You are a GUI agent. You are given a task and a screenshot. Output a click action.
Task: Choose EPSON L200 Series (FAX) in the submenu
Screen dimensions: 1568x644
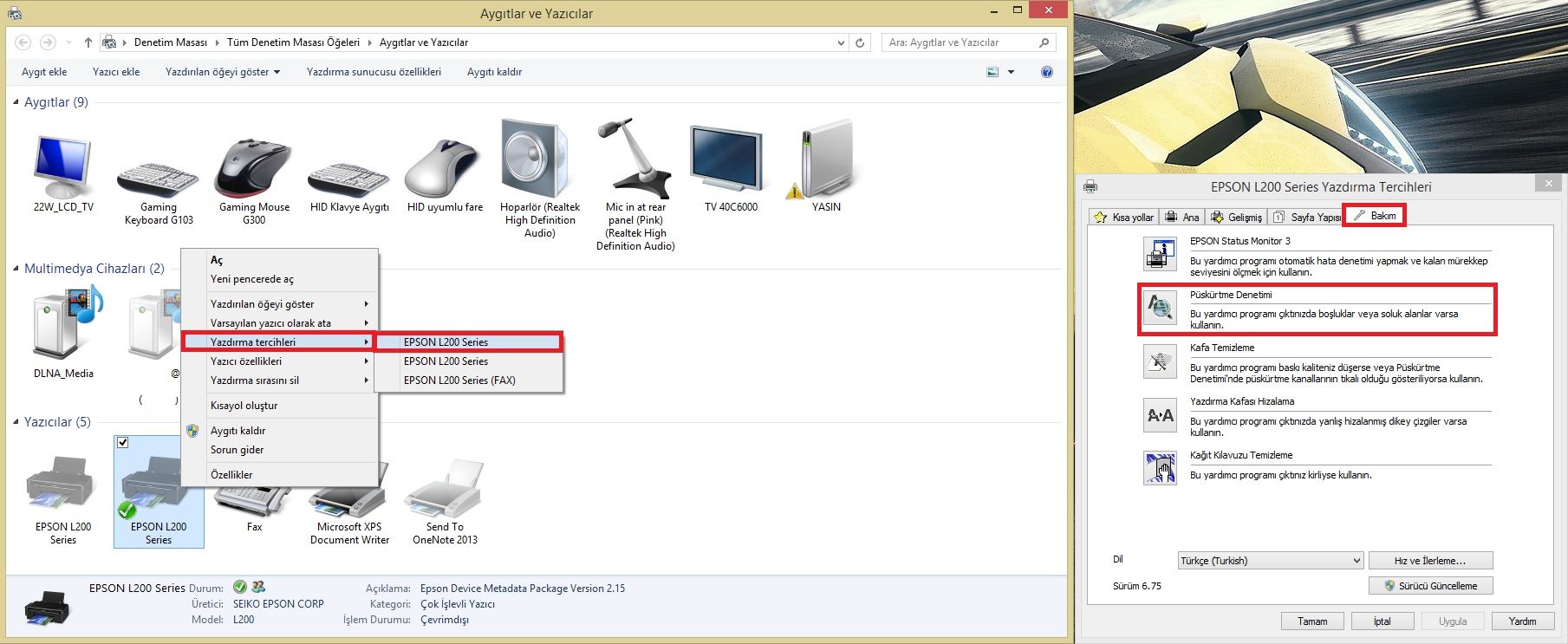[469, 381]
